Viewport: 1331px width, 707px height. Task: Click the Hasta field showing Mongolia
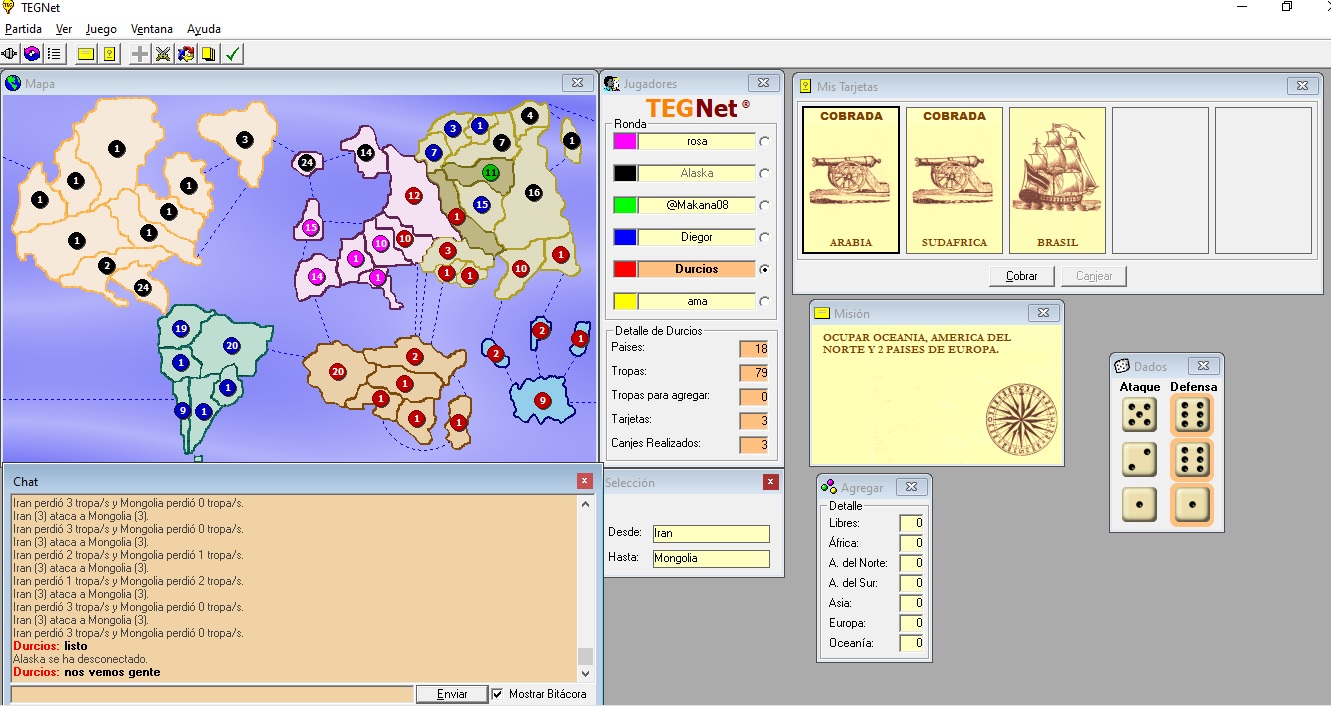point(711,559)
